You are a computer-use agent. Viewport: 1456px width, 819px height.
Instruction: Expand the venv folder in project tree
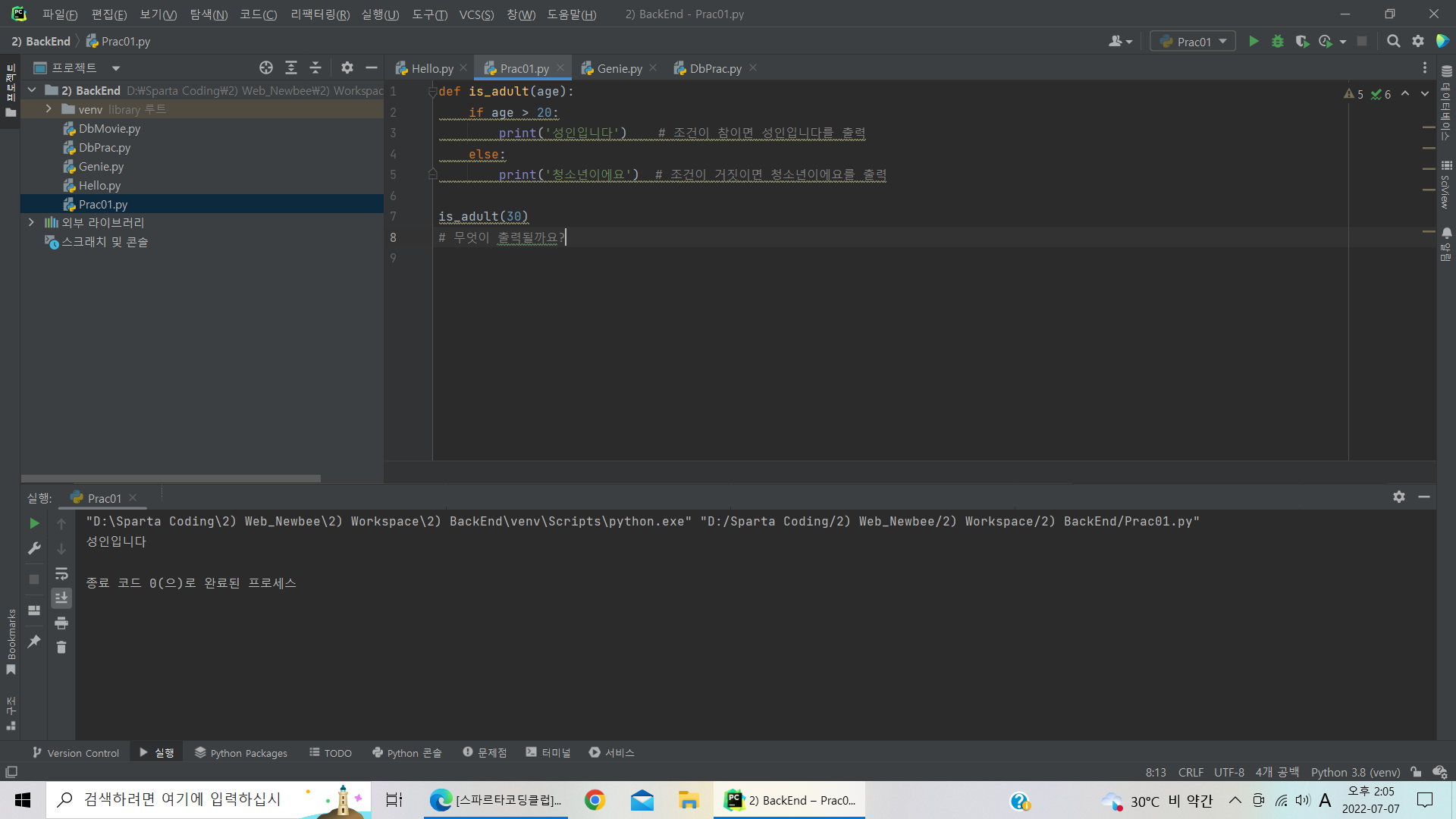49,109
